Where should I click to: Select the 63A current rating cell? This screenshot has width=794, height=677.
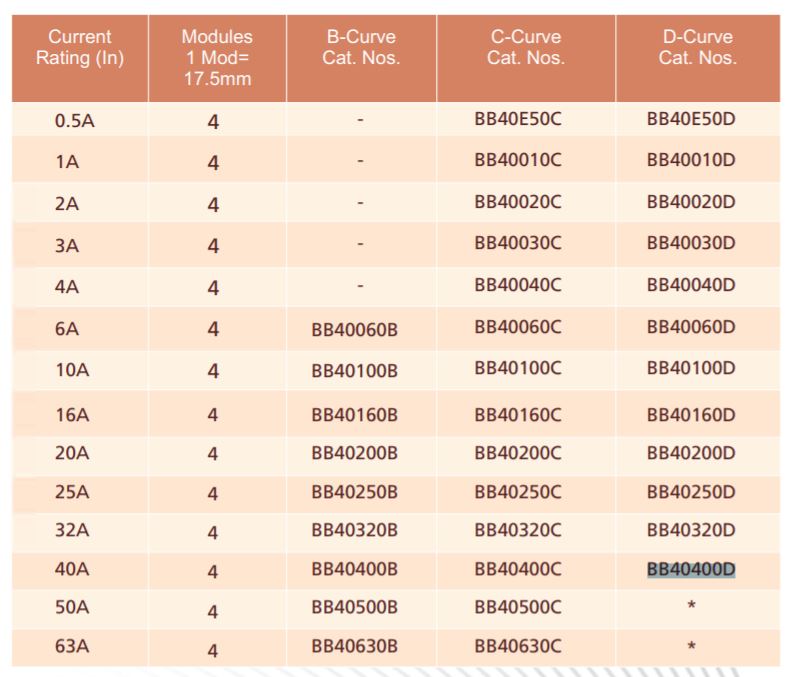[x=72, y=646]
